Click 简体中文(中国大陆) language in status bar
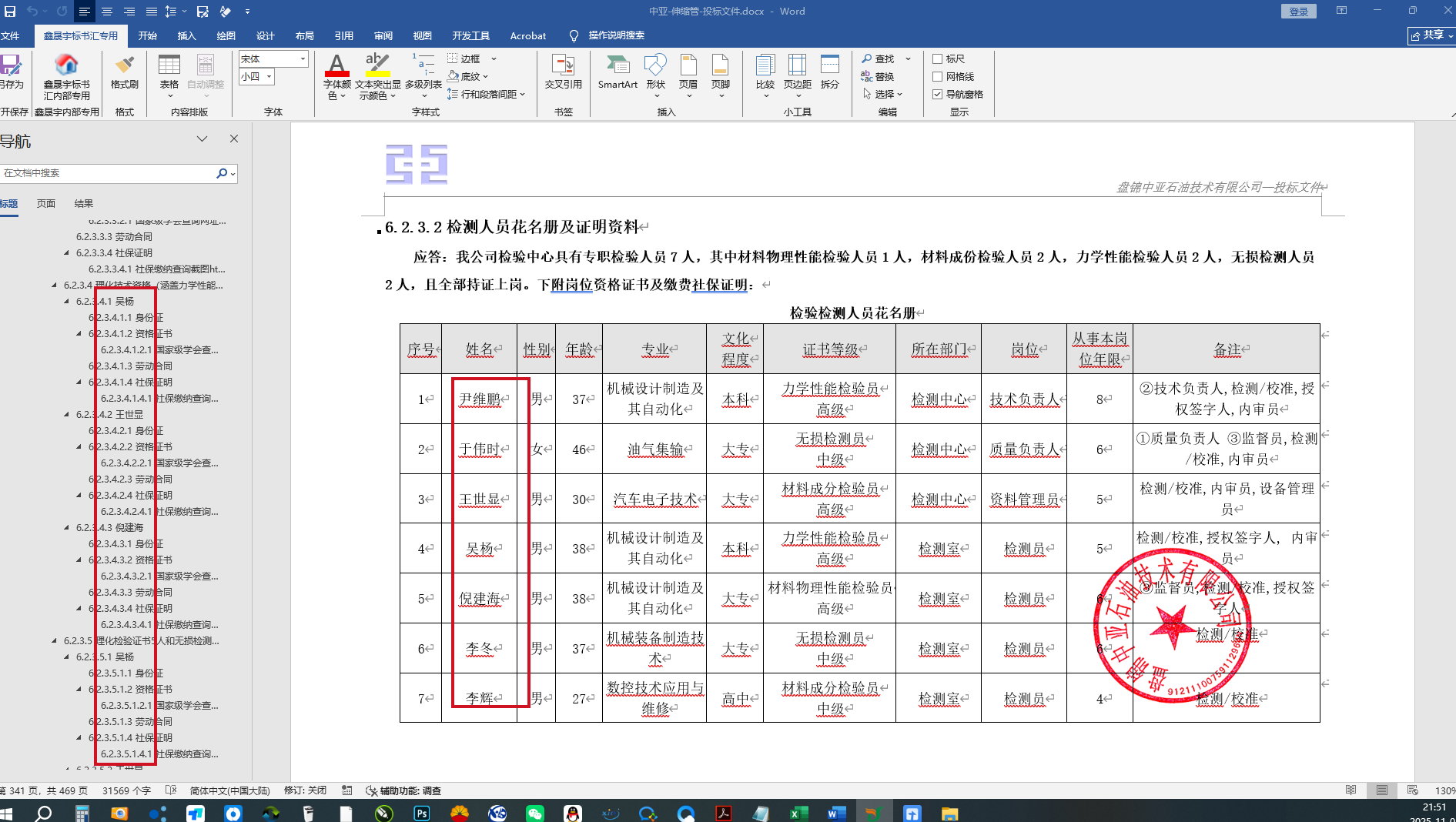1456x822 pixels. coord(229,790)
